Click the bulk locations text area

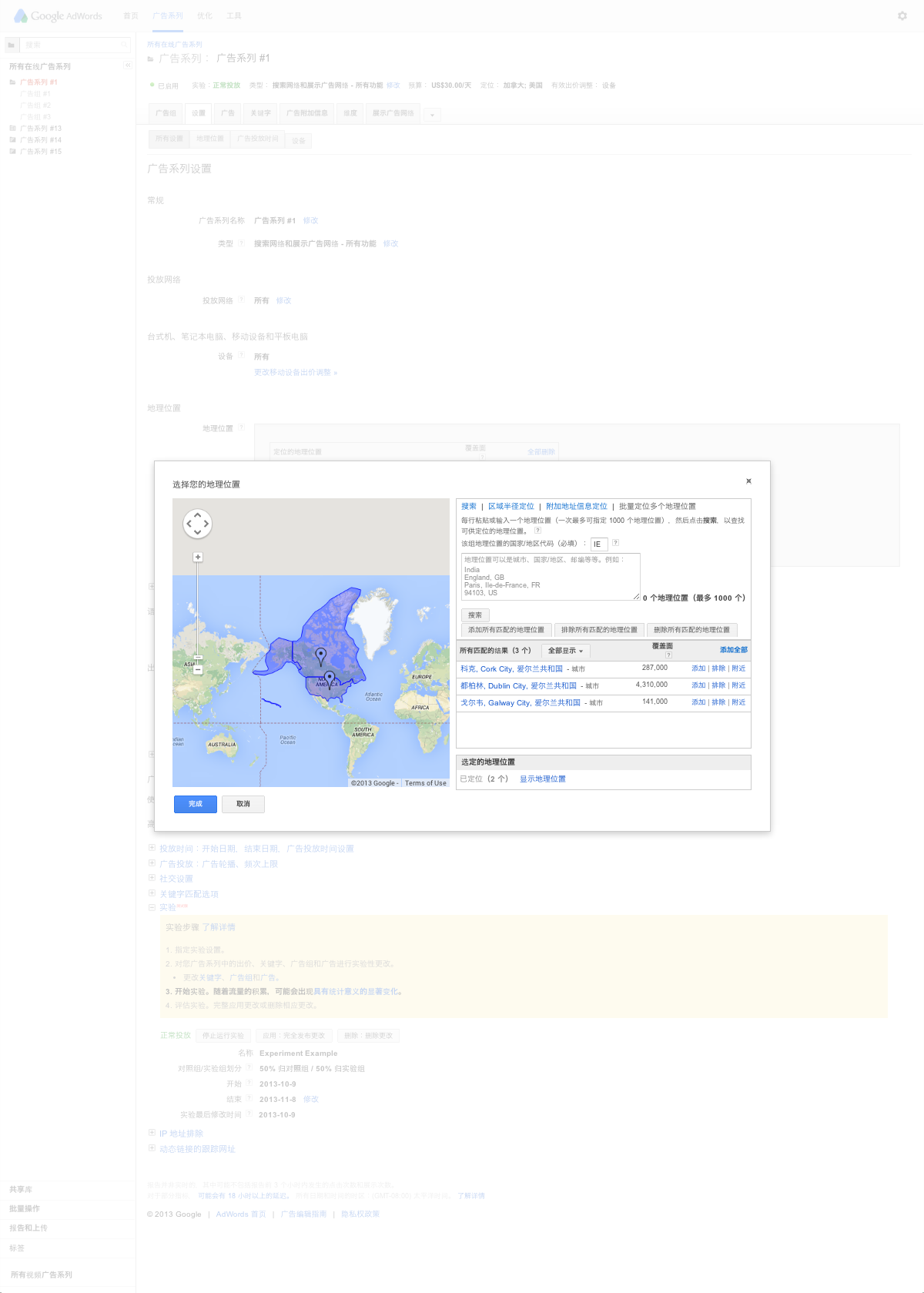click(x=551, y=577)
